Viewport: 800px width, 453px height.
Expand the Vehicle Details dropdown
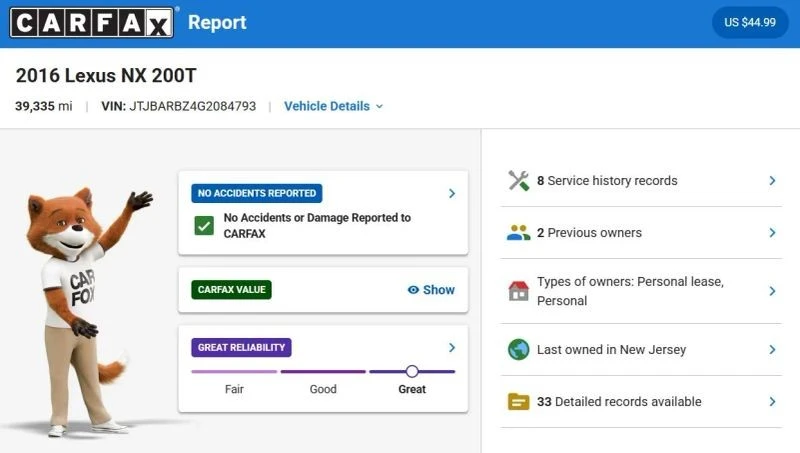[333, 106]
